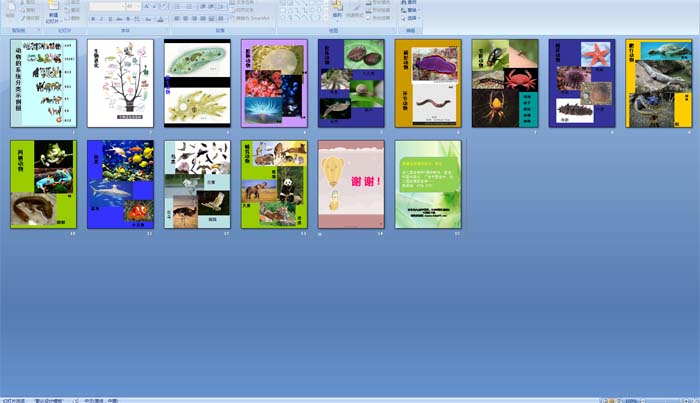Select slide 3 with the paramecium and amoeba
Screen dimensions: 700x403
(197, 83)
